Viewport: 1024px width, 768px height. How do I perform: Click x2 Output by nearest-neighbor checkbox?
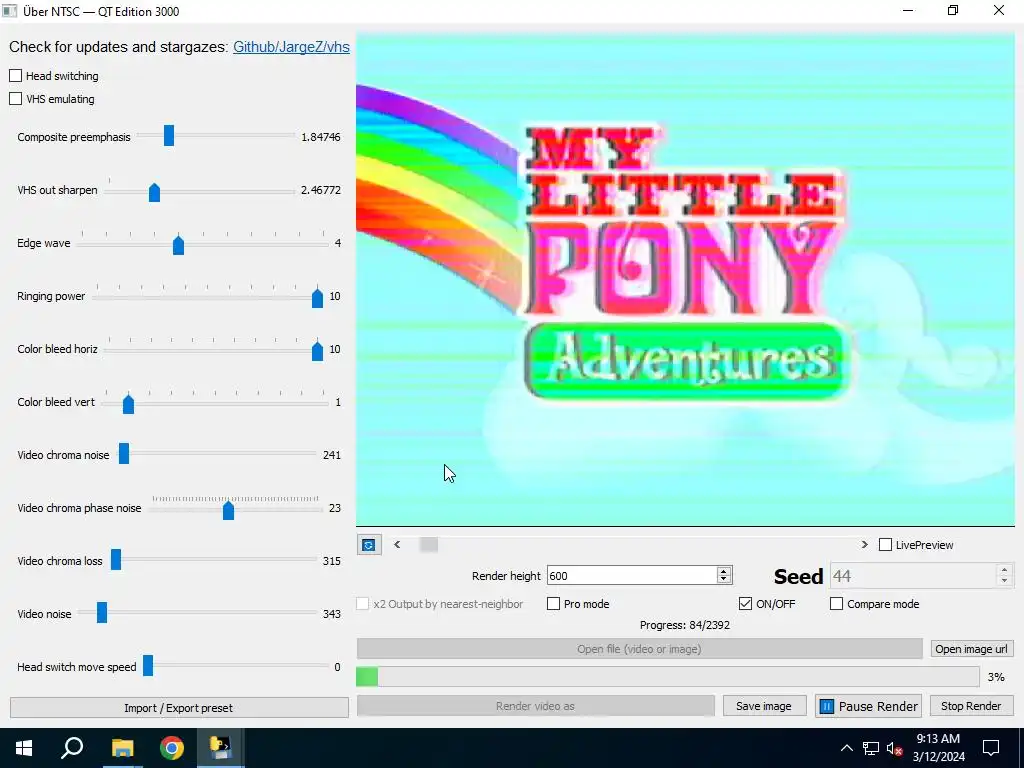(362, 603)
